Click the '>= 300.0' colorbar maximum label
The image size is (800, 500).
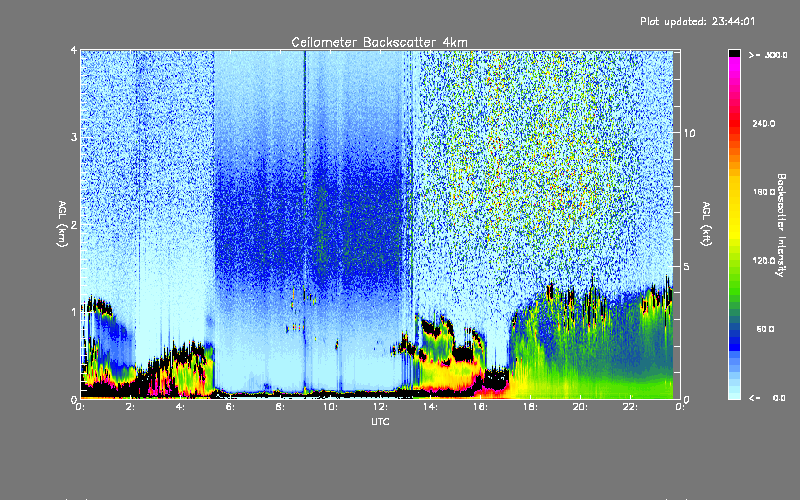[768, 55]
